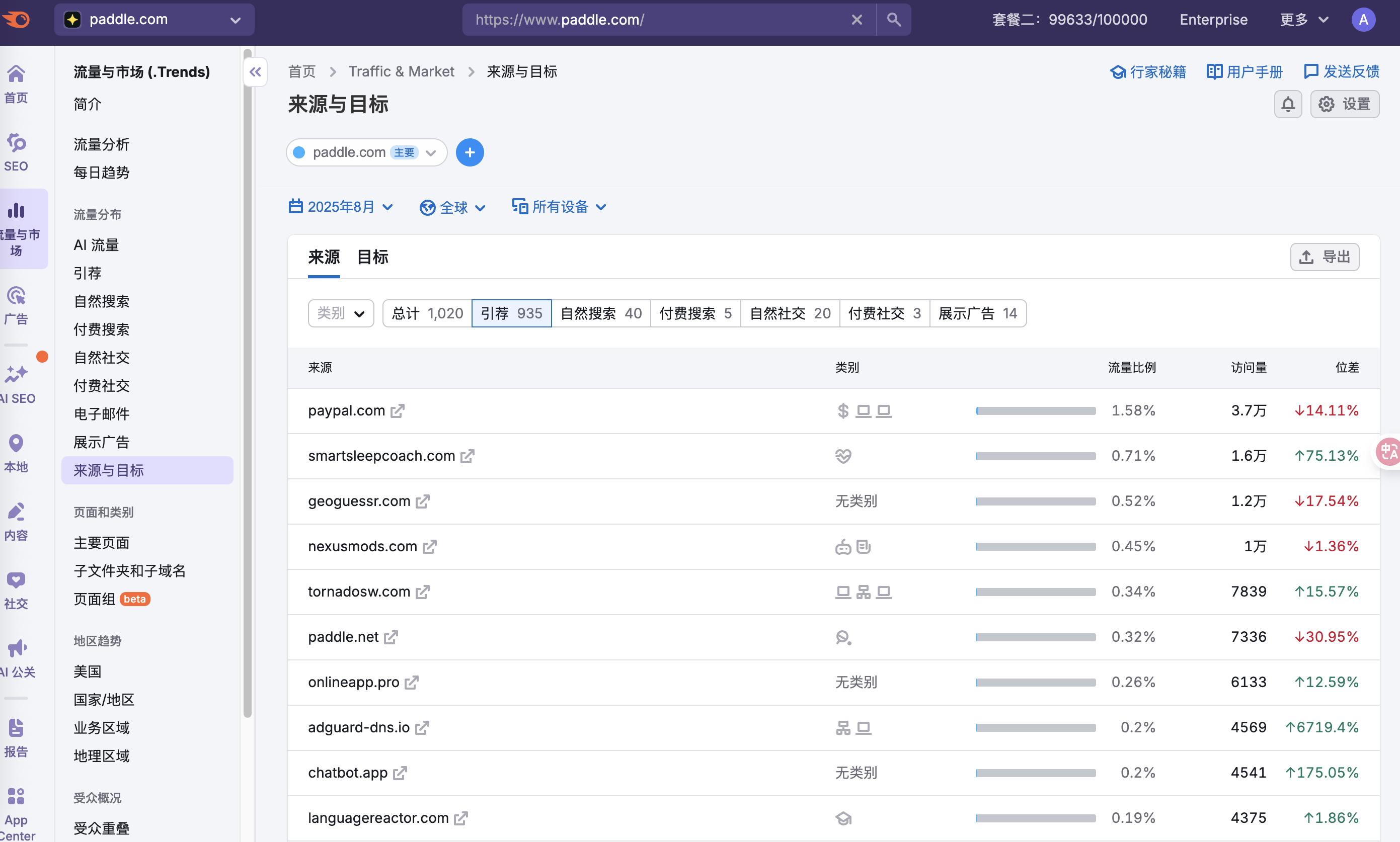Open the 2025年8月 date picker
This screenshot has width=1400, height=842.
pos(341,207)
